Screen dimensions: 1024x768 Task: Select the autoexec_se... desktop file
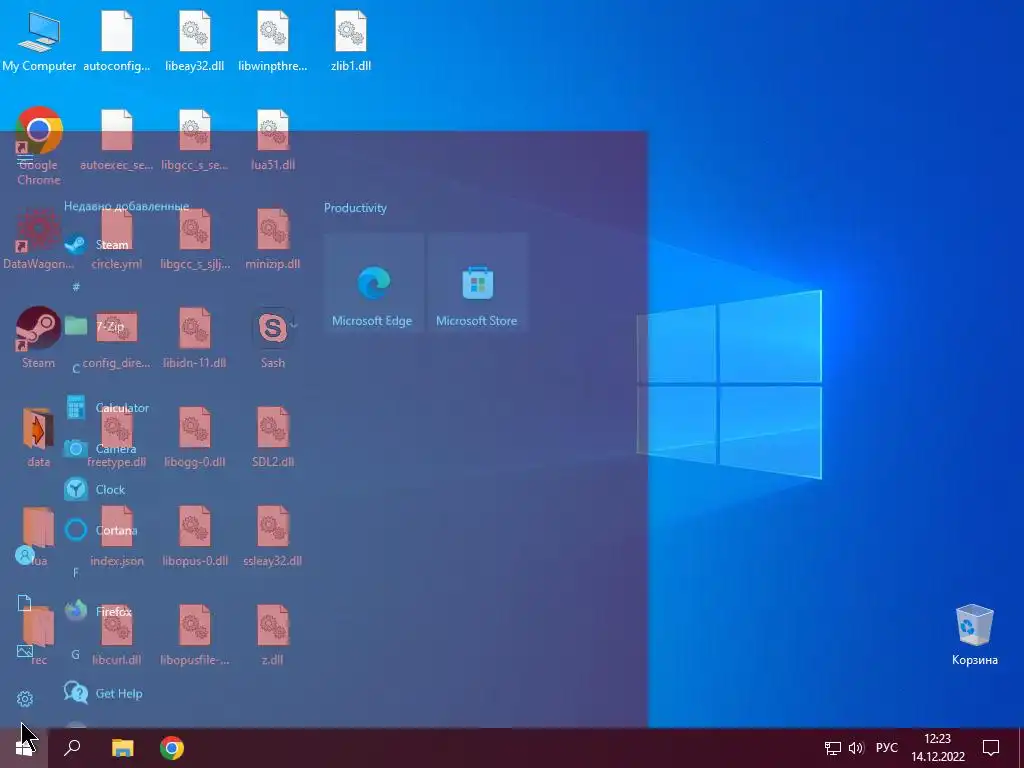(x=117, y=140)
